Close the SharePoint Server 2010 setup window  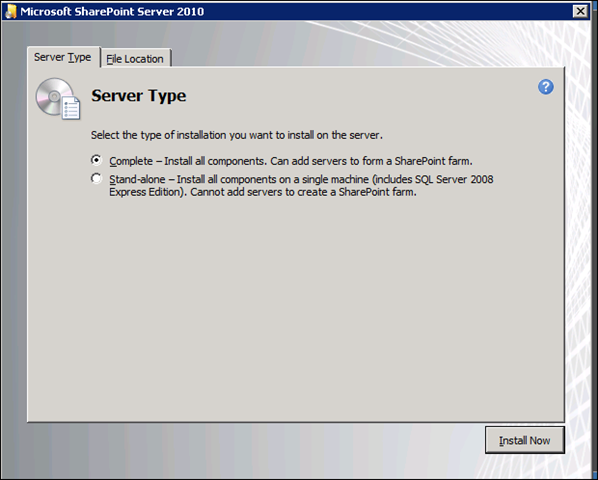[x=580, y=11]
